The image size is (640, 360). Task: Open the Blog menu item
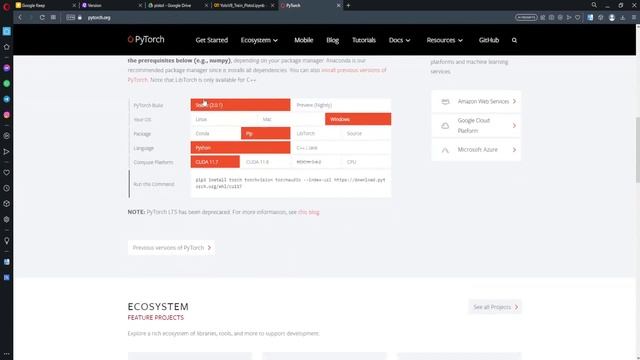pyautogui.click(x=333, y=40)
